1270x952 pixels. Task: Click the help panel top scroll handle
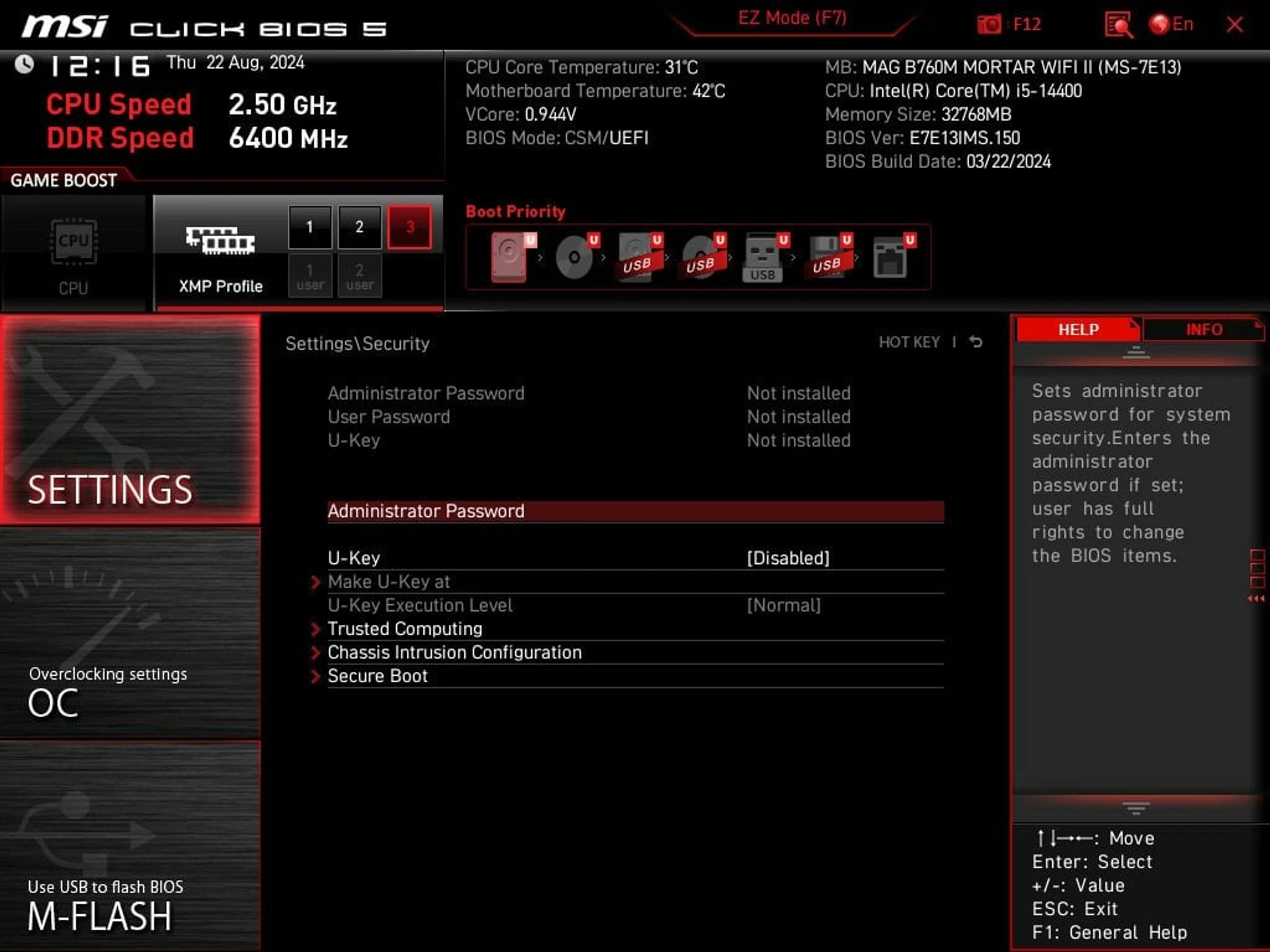1136,352
